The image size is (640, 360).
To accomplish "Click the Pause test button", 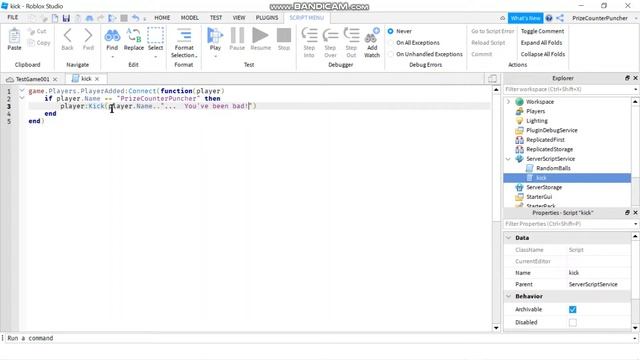I will click(x=237, y=36).
